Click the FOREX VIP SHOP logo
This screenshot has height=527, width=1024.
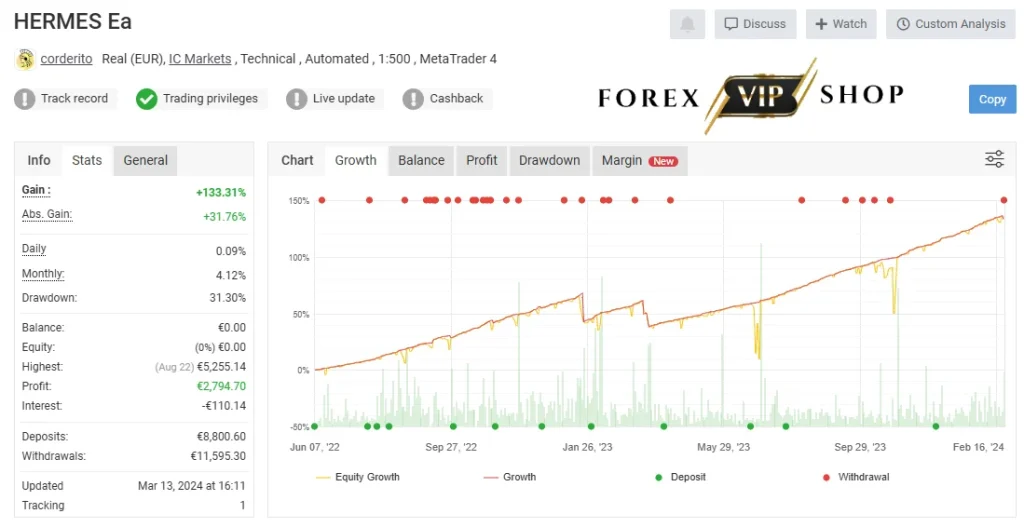point(751,97)
